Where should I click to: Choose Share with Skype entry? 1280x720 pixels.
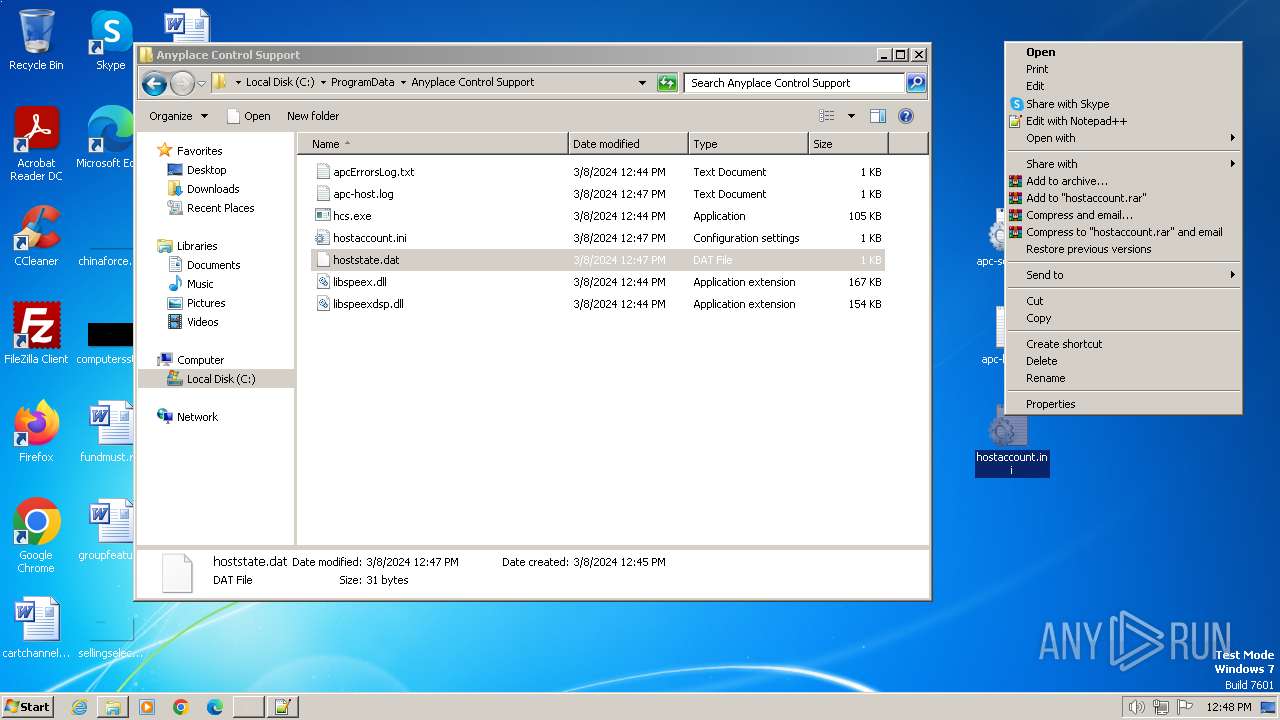click(x=1123, y=104)
